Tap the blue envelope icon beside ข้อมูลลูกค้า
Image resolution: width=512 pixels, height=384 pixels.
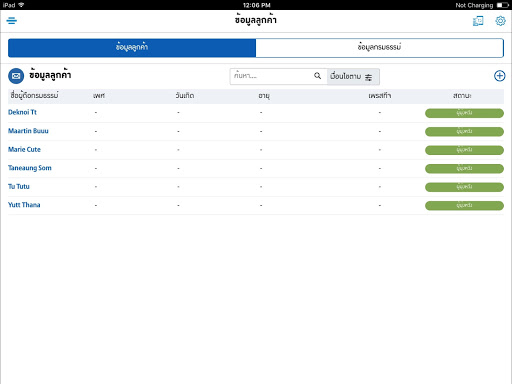click(x=16, y=76)
